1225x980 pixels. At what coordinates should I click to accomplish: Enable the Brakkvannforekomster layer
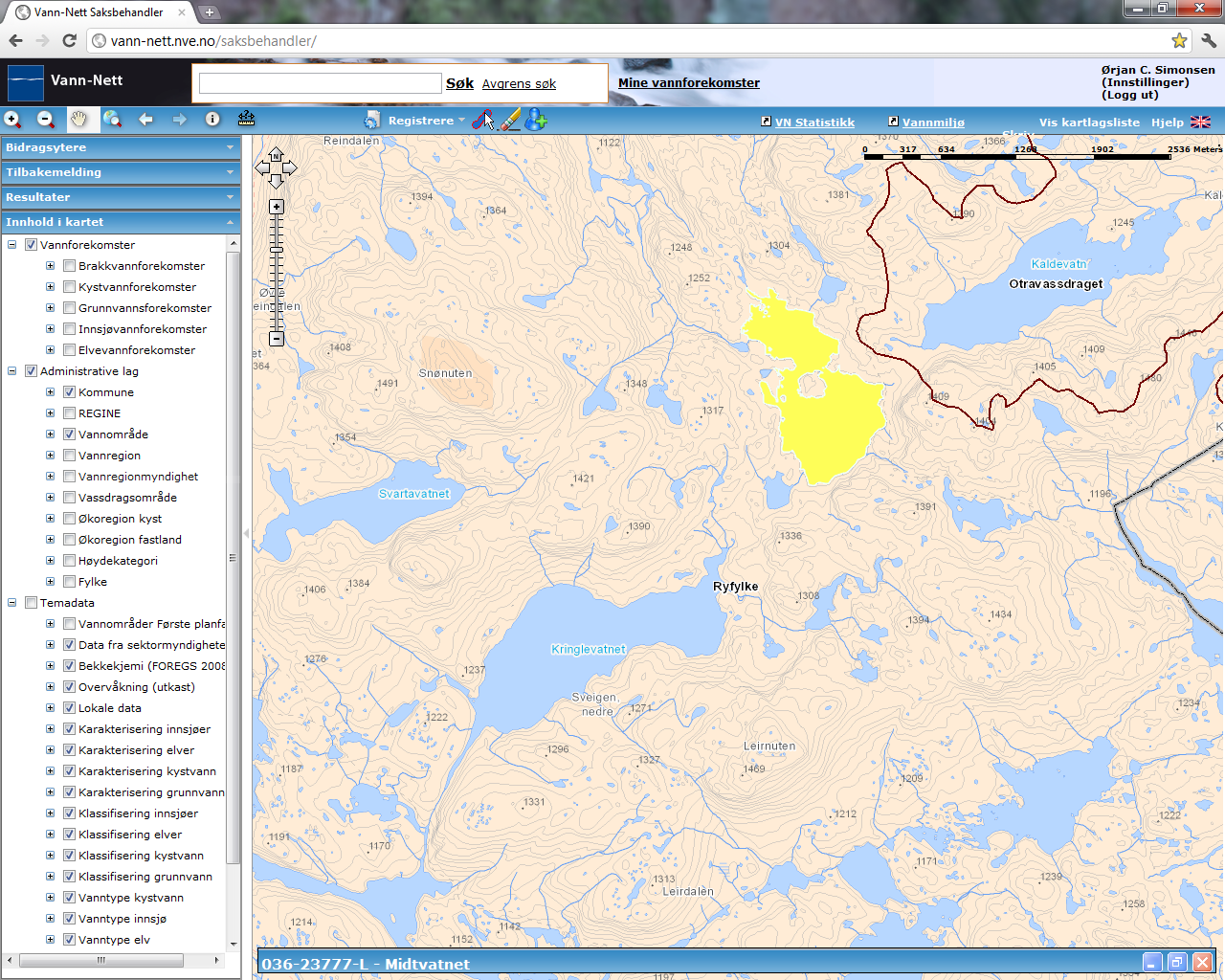pyautogui.click(x=69, y=266)
